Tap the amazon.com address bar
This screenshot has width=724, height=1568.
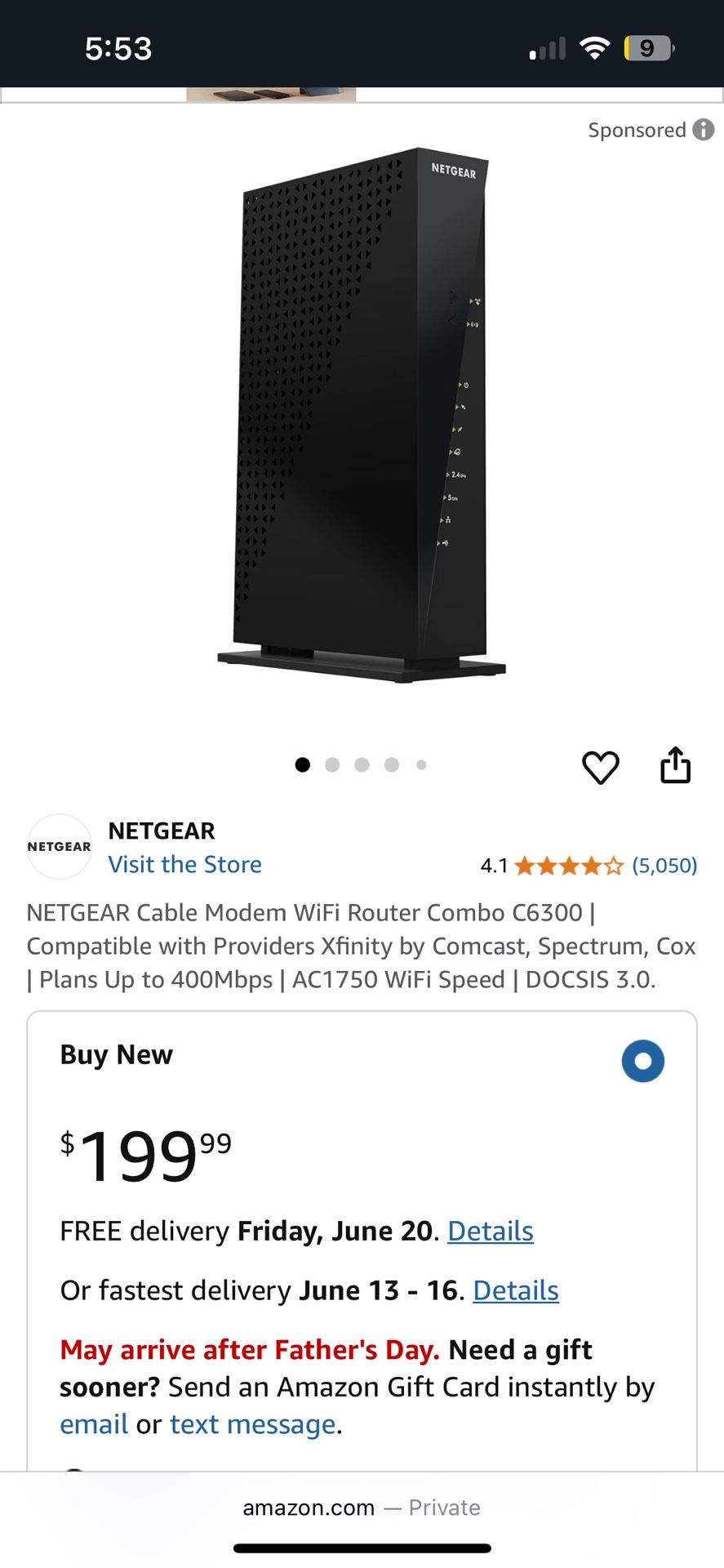coord(362,1508)
